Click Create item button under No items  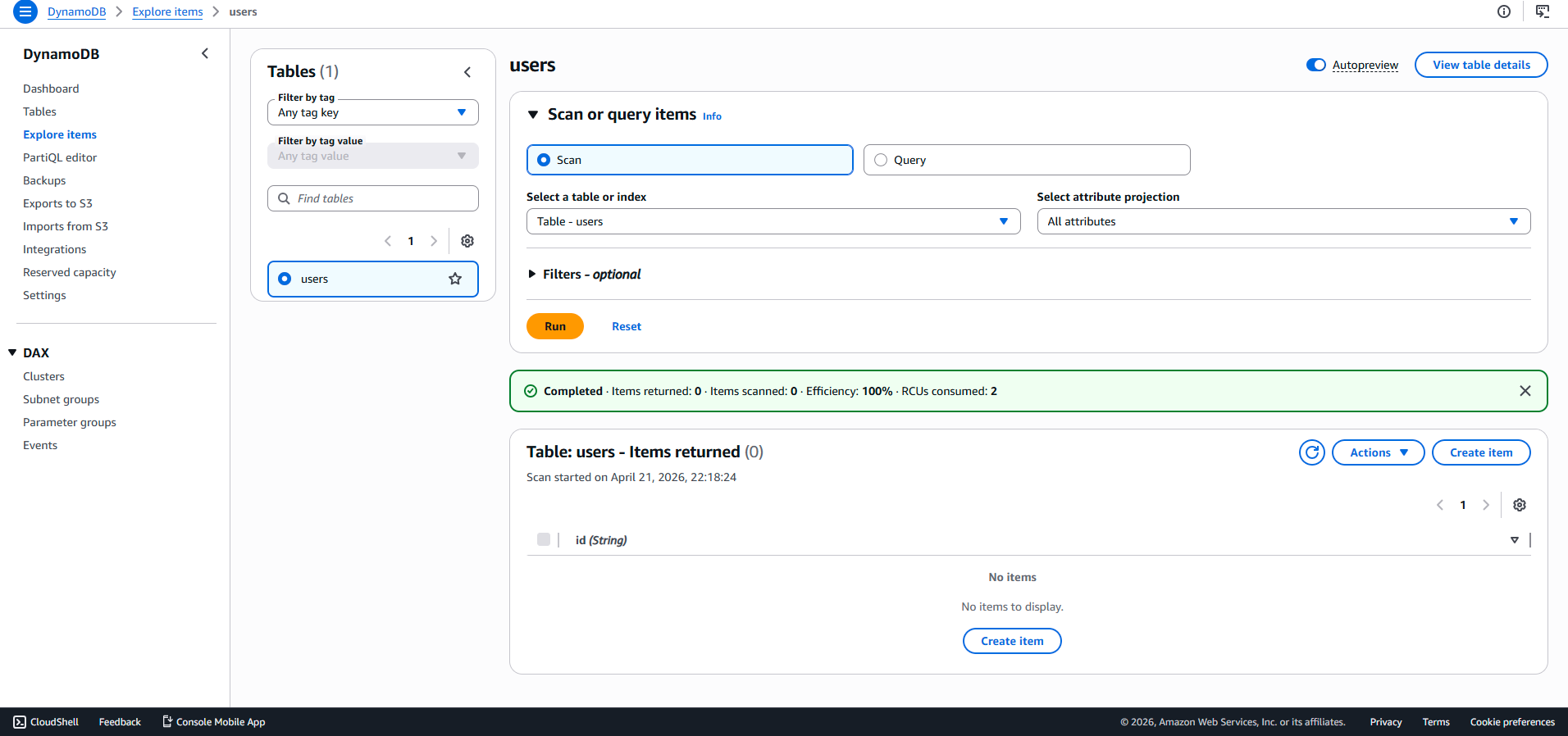1012,641
